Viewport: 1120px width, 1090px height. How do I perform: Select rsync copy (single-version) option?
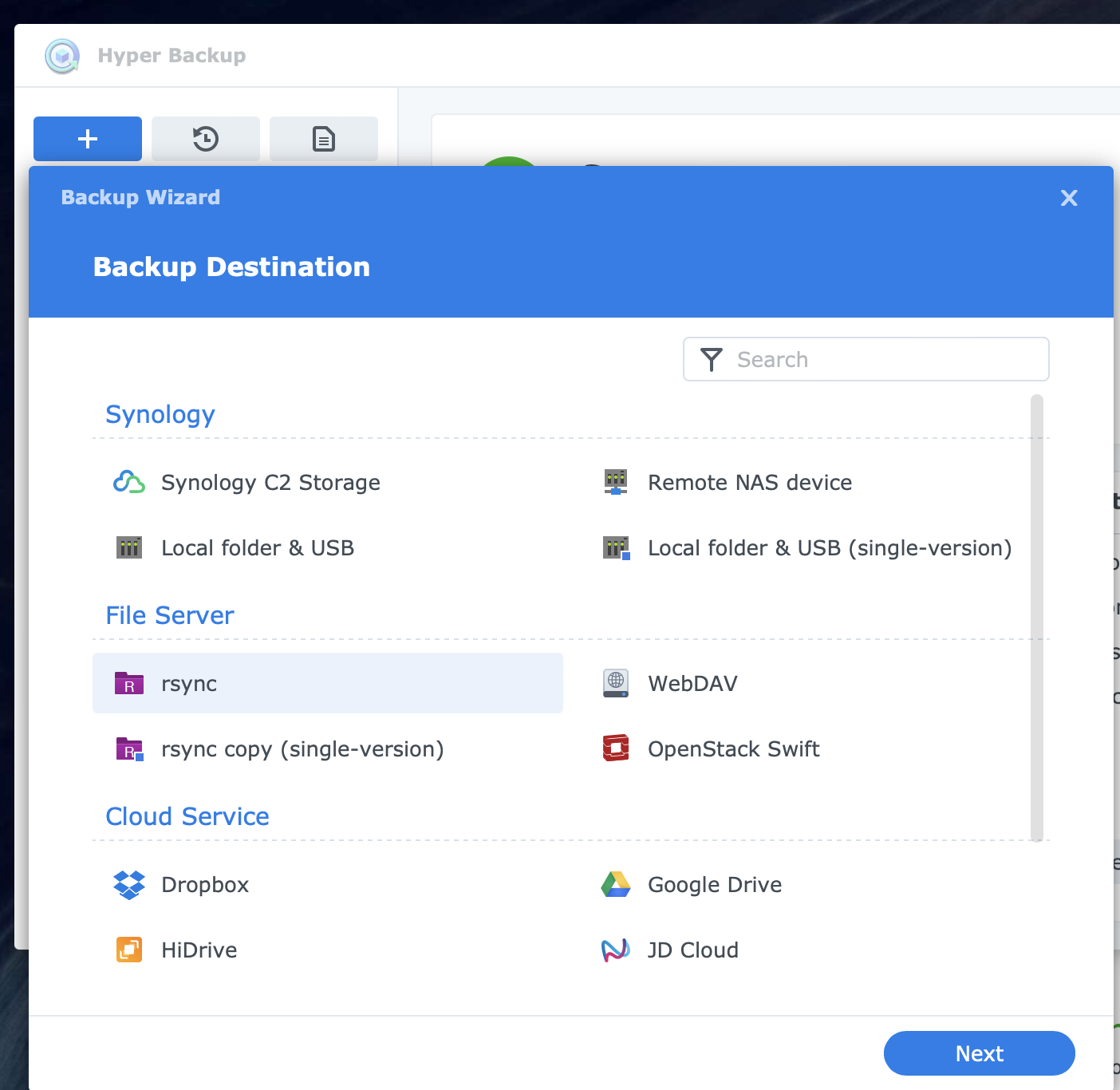click(x=302, y=749)
